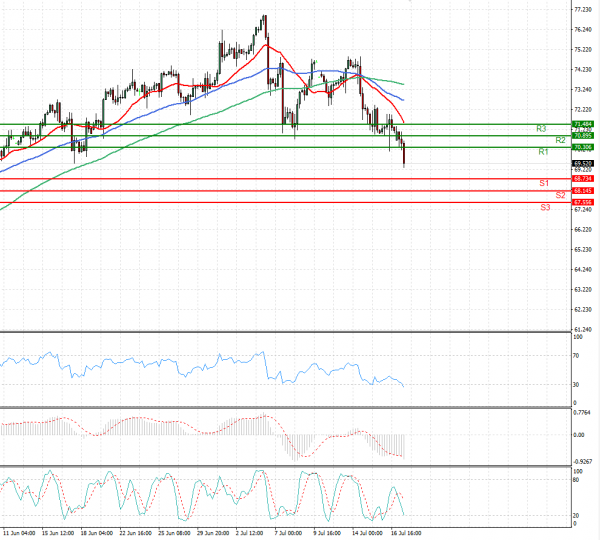Click the 76.240 price axis value
The height and width of the screenshot is (540, 600).
(x=583, y=29)
